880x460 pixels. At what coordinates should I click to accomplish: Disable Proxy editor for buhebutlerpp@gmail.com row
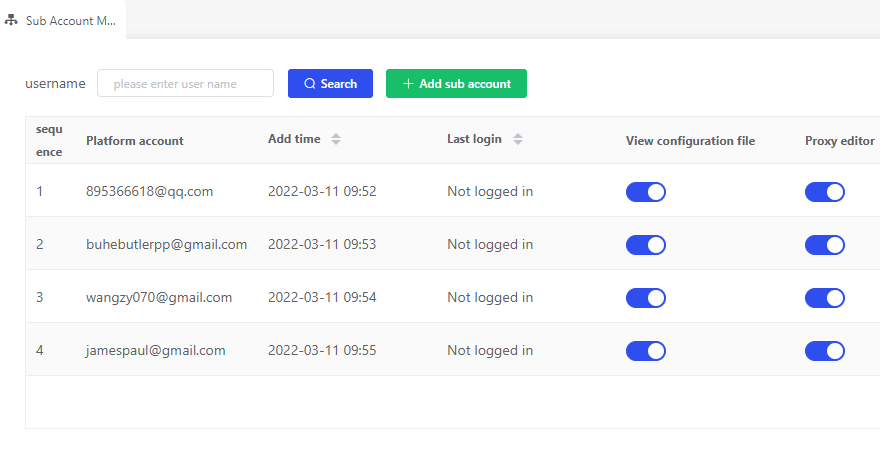coord(824,245)
